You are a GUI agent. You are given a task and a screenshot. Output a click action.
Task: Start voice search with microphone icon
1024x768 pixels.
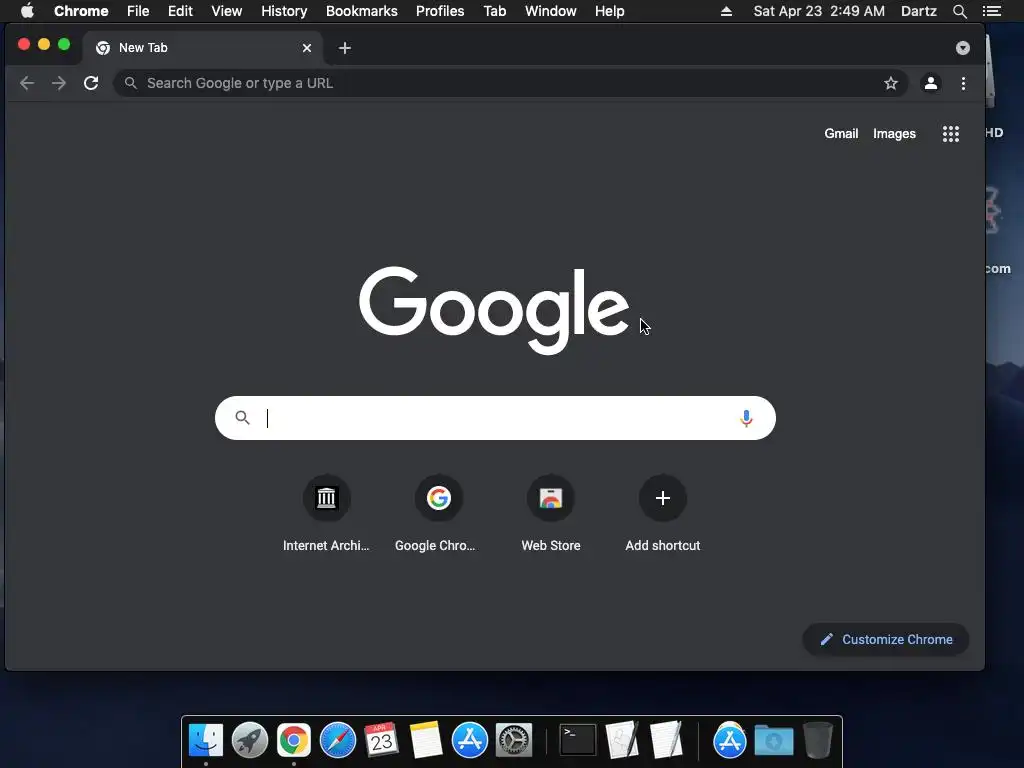coord(746,418)
